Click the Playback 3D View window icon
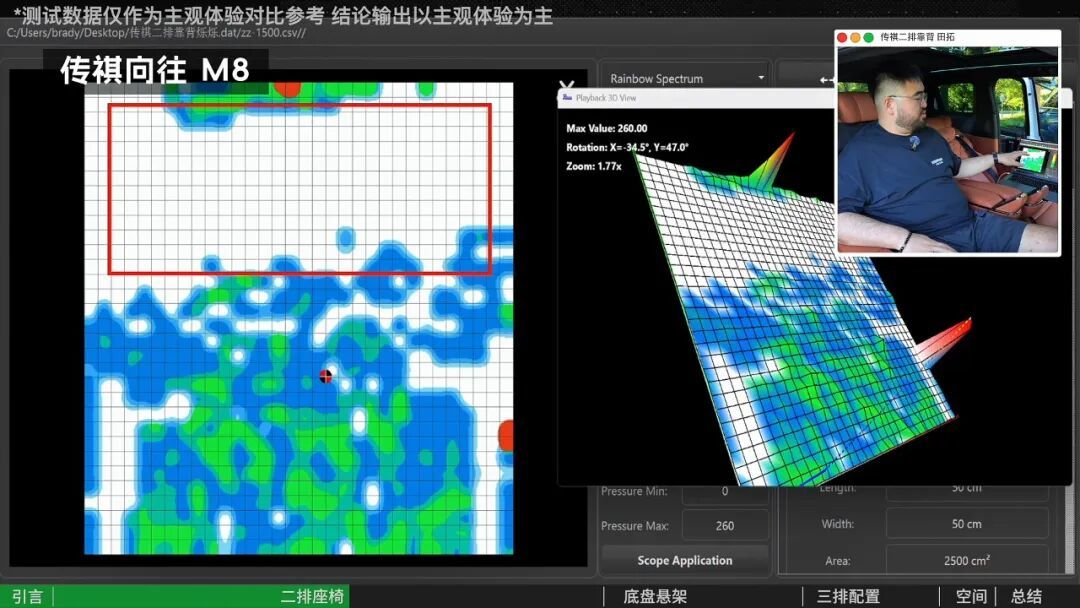Viewport: 1080px width, 608px height. point(567,98)
